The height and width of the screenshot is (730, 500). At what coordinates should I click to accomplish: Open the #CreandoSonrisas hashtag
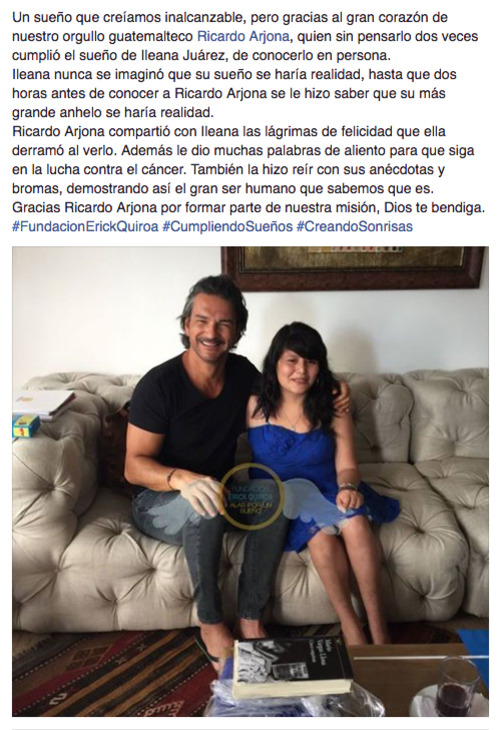coord(354,227)
